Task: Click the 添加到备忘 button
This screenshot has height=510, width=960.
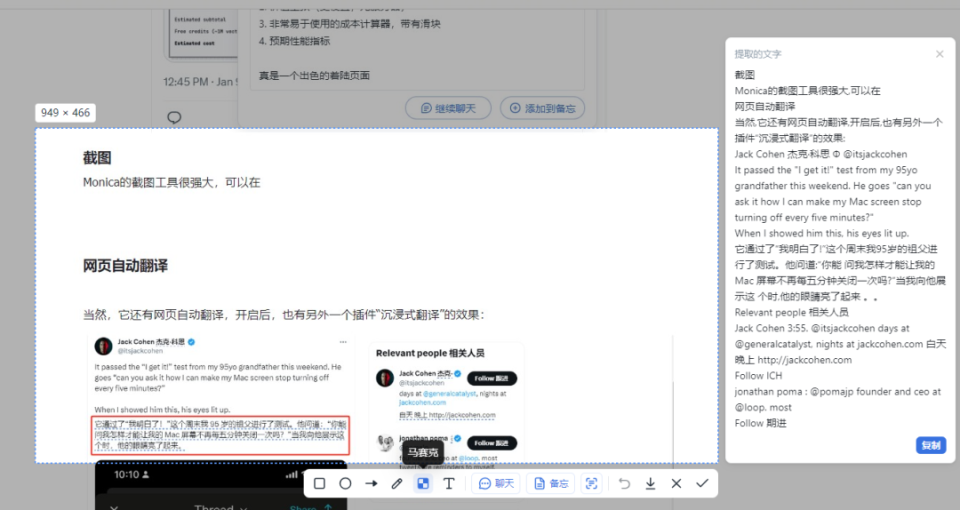Action: click(542, 108)
